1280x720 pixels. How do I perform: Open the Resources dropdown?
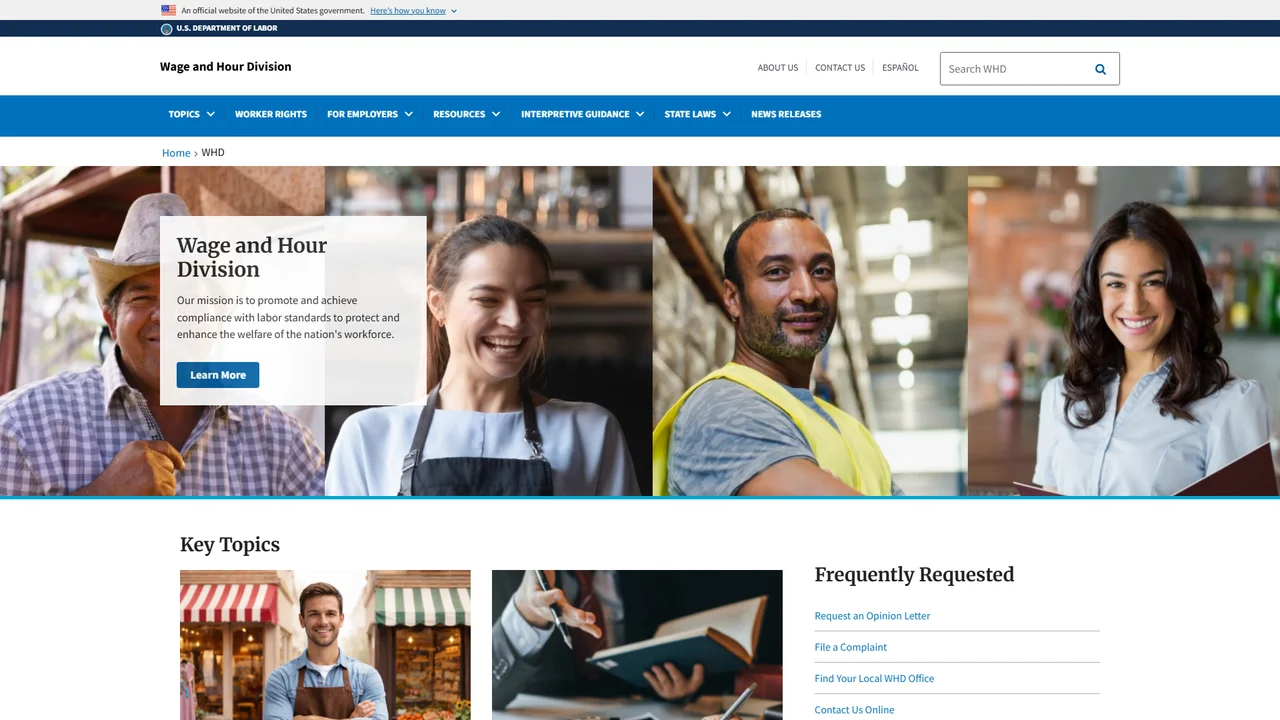466,114
